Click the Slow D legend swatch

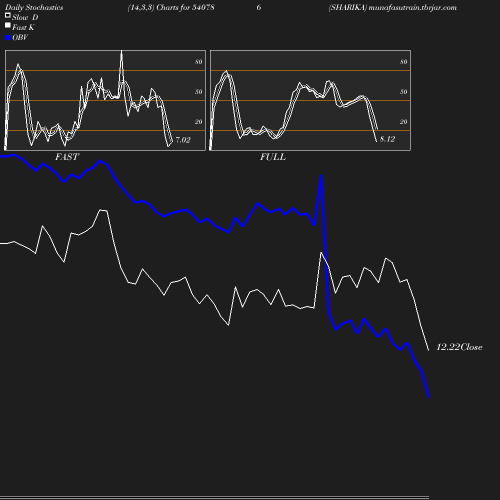point(8,15)
